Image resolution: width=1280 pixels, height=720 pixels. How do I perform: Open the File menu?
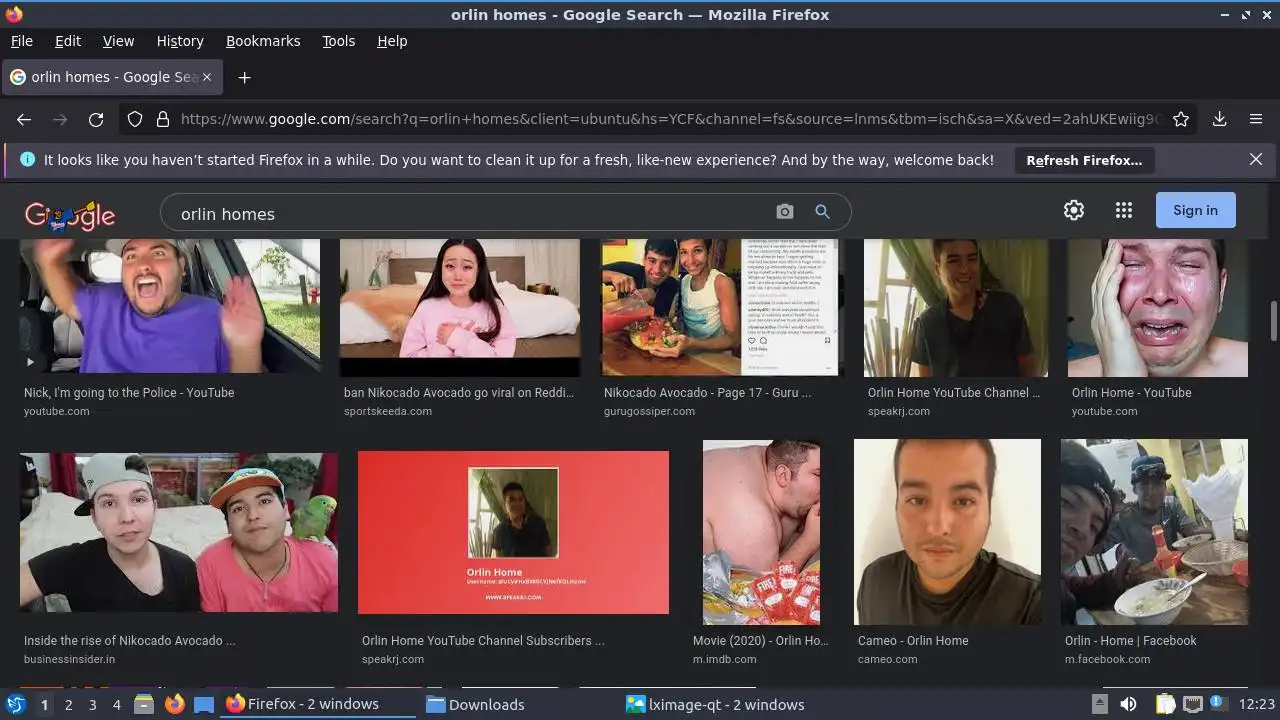tap(22, 41)
